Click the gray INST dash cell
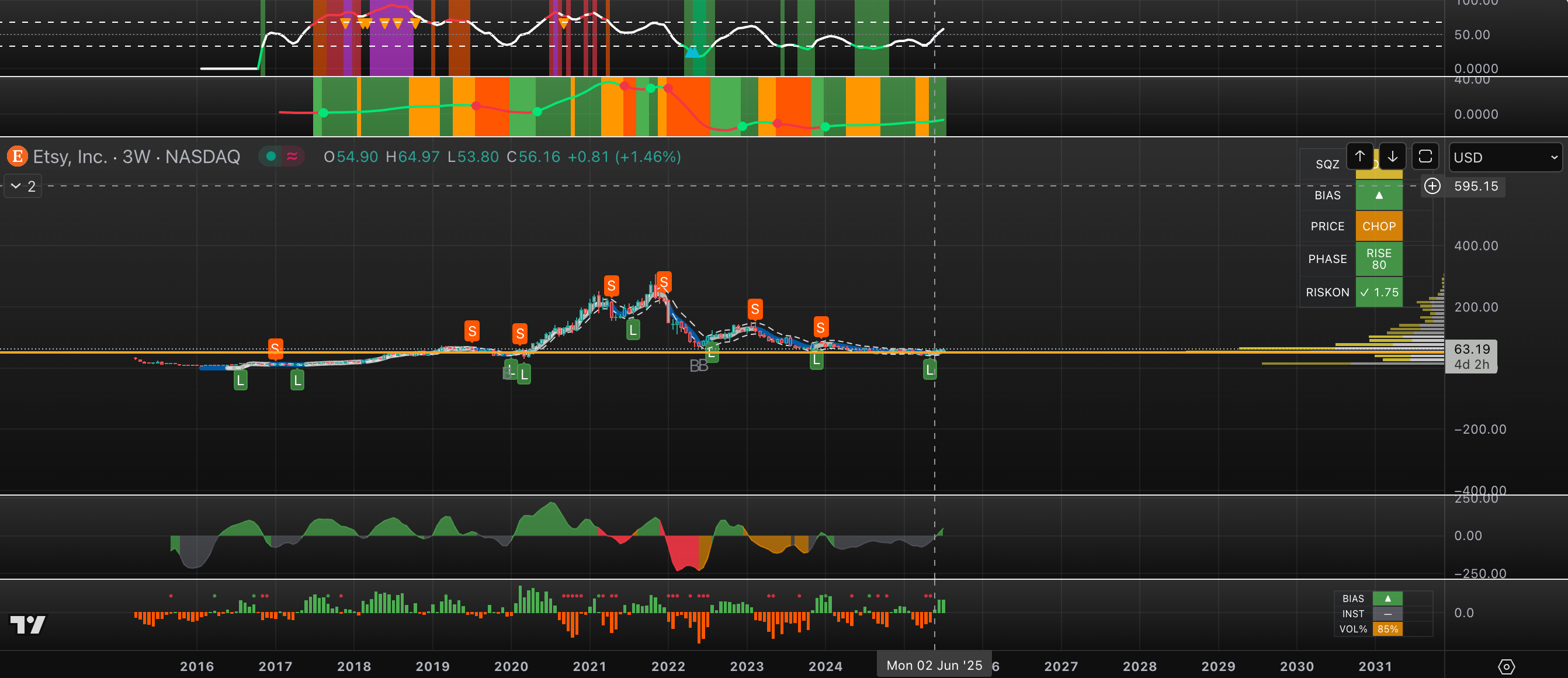 point(1387,614)
